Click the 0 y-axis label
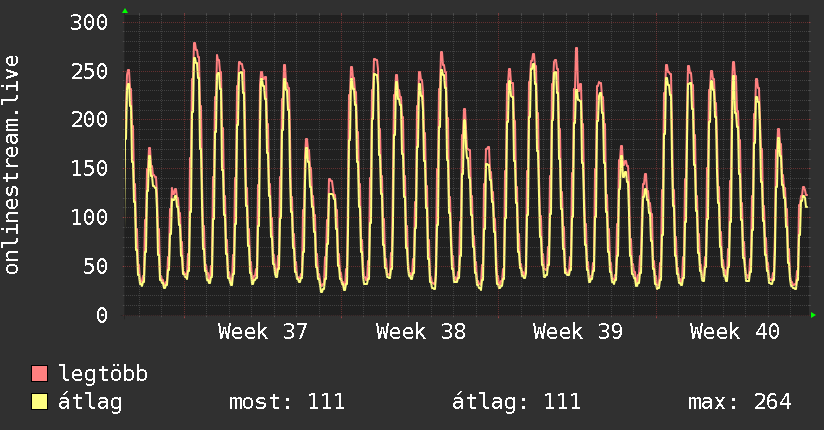Viewport: 824px width, 430px height. click(x=101, y=315)
